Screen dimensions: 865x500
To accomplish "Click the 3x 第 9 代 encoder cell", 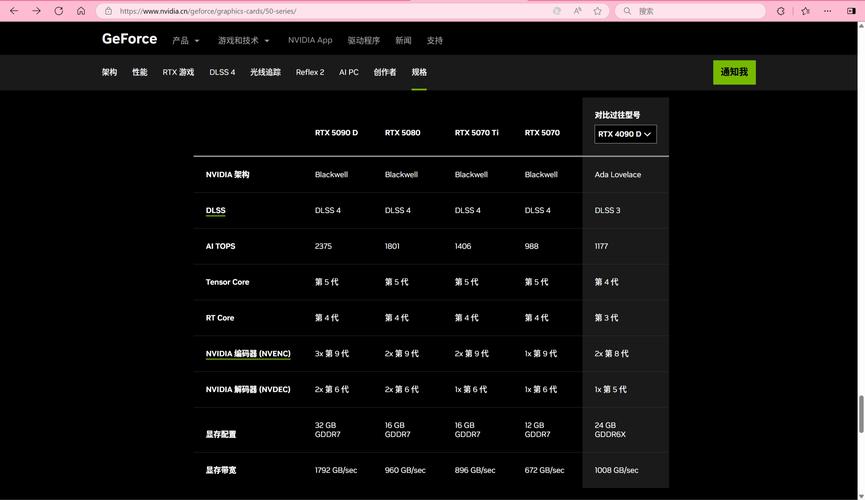I will click(332, 354).
